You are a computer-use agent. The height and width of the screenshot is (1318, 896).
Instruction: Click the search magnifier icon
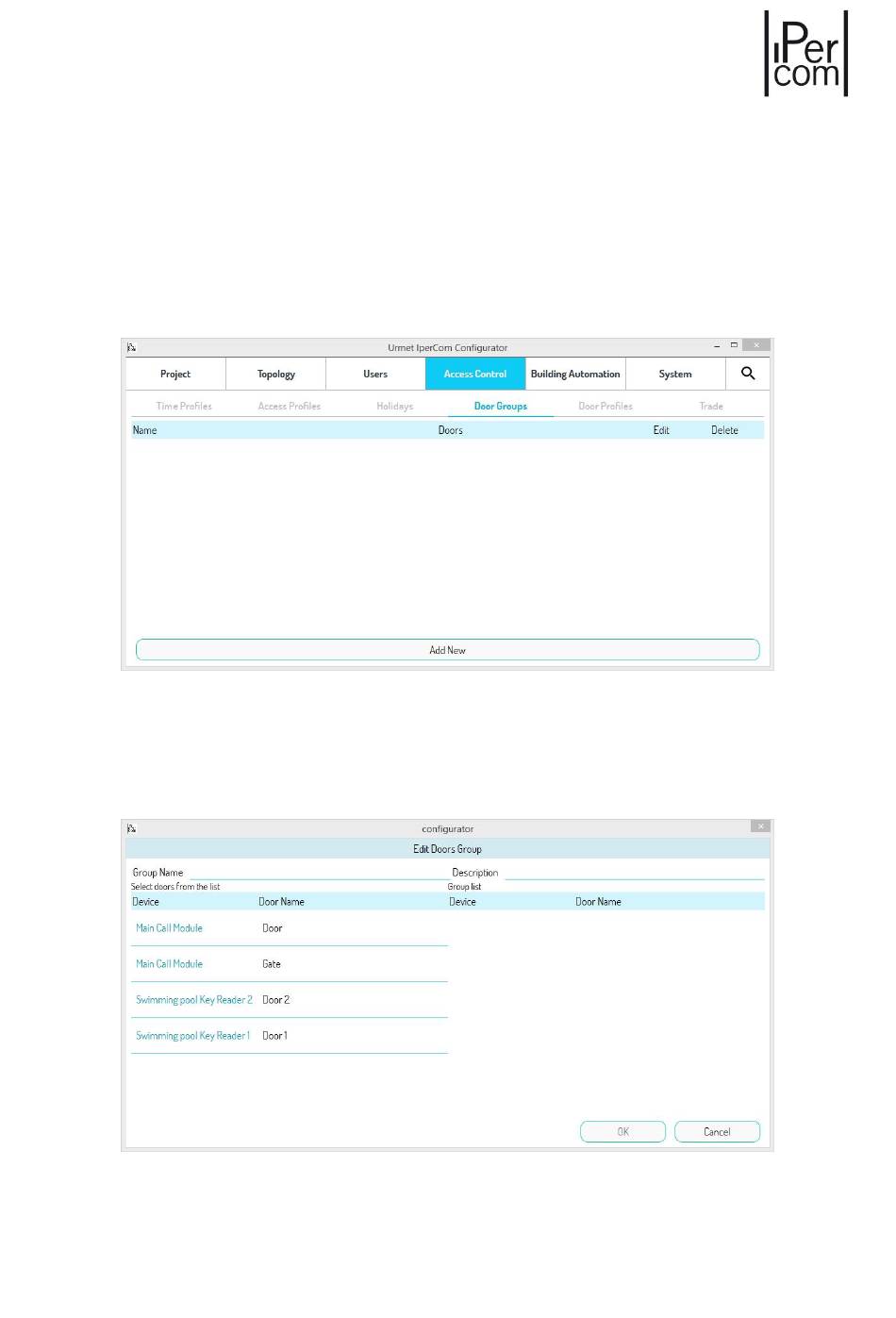pos(748,374)
